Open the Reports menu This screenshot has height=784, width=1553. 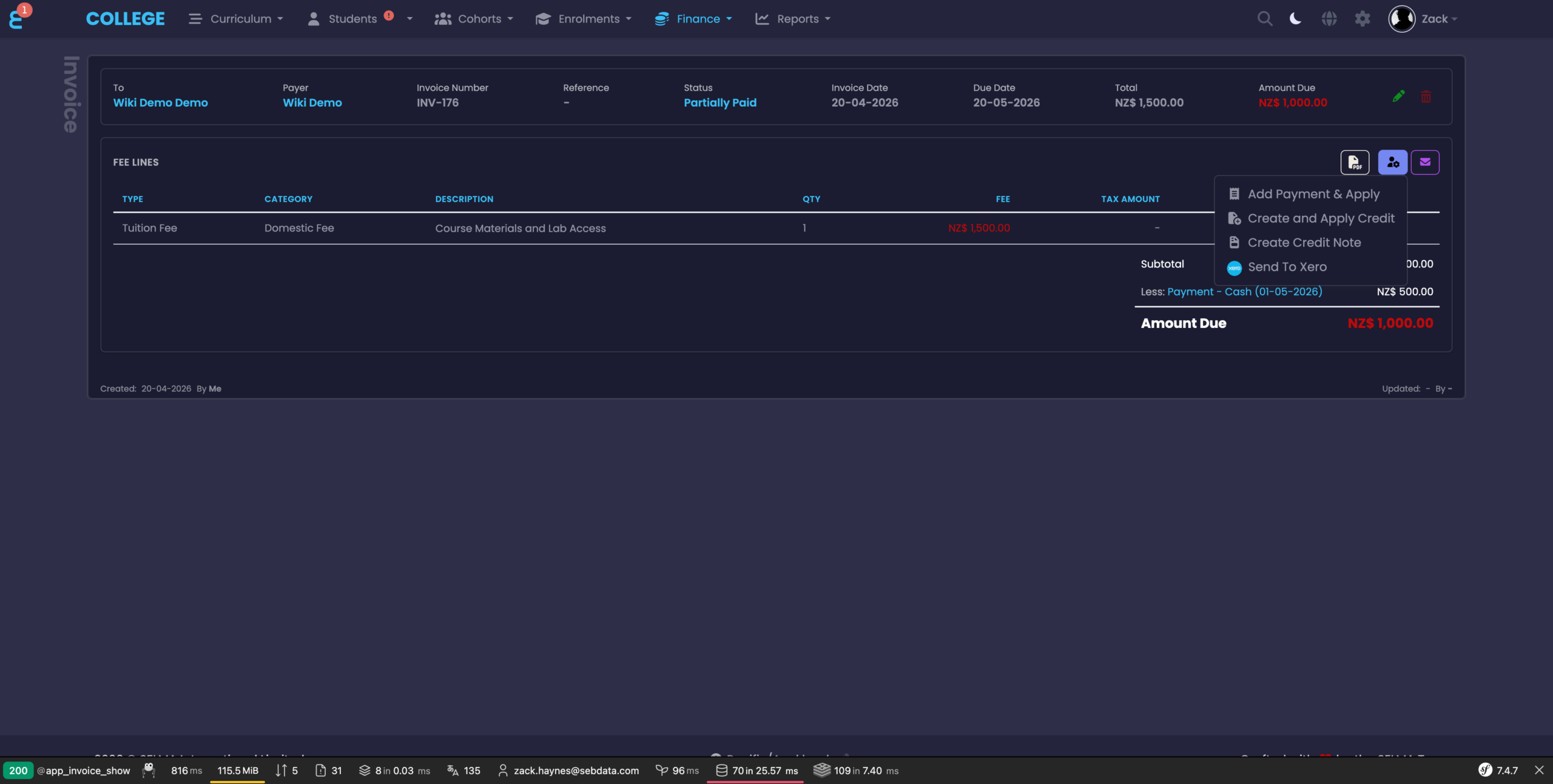[x=792, y=19]
